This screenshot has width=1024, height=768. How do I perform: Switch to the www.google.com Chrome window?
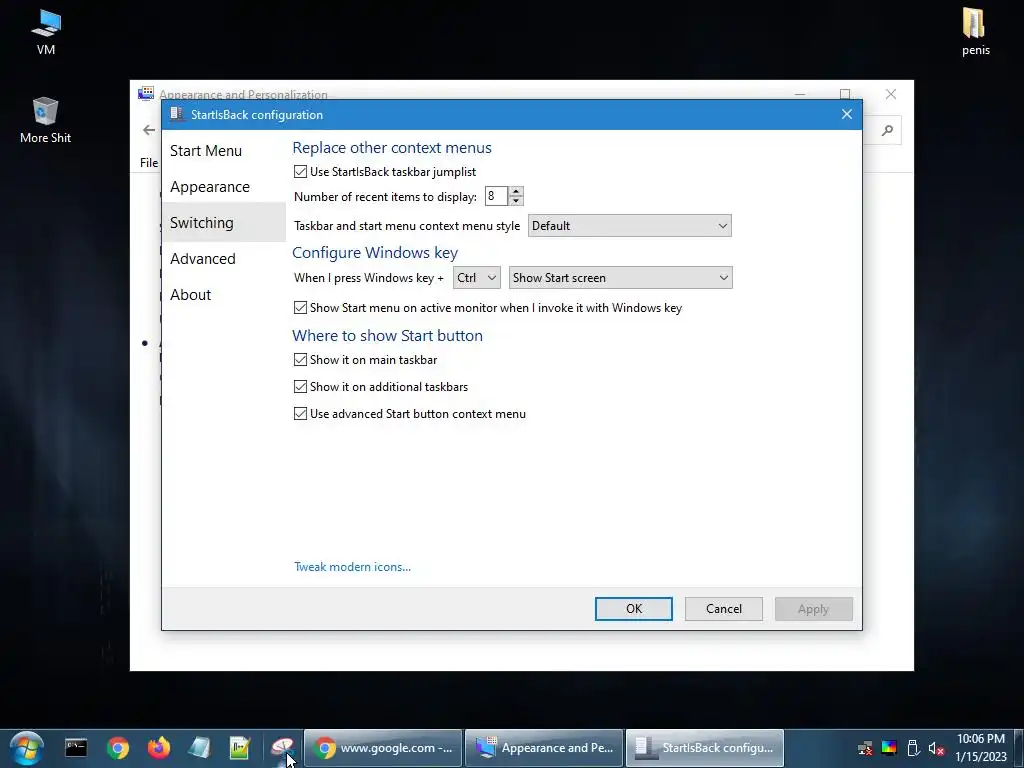(x=383, y=748)
